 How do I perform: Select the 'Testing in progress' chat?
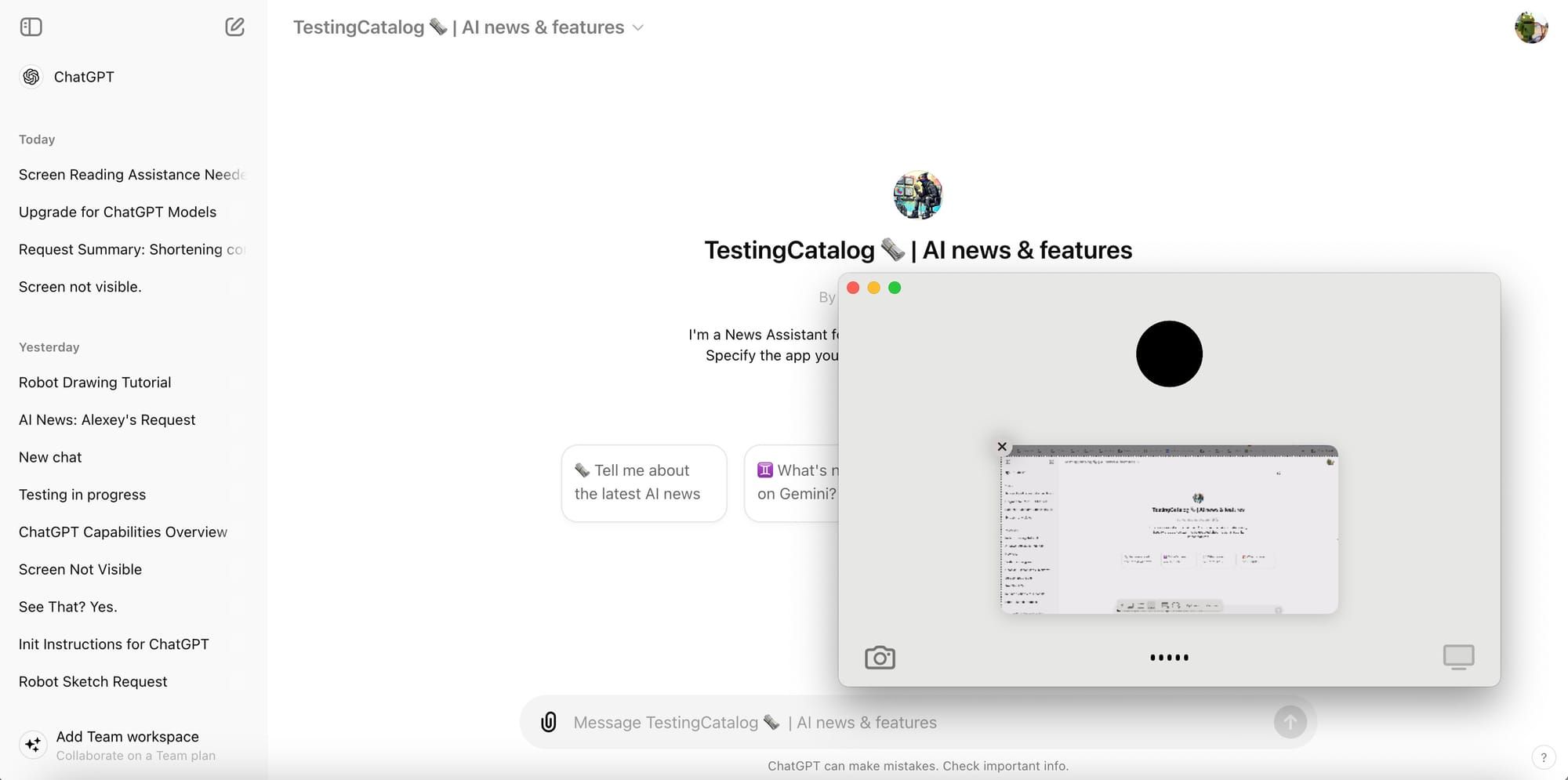tap(82, 494)
